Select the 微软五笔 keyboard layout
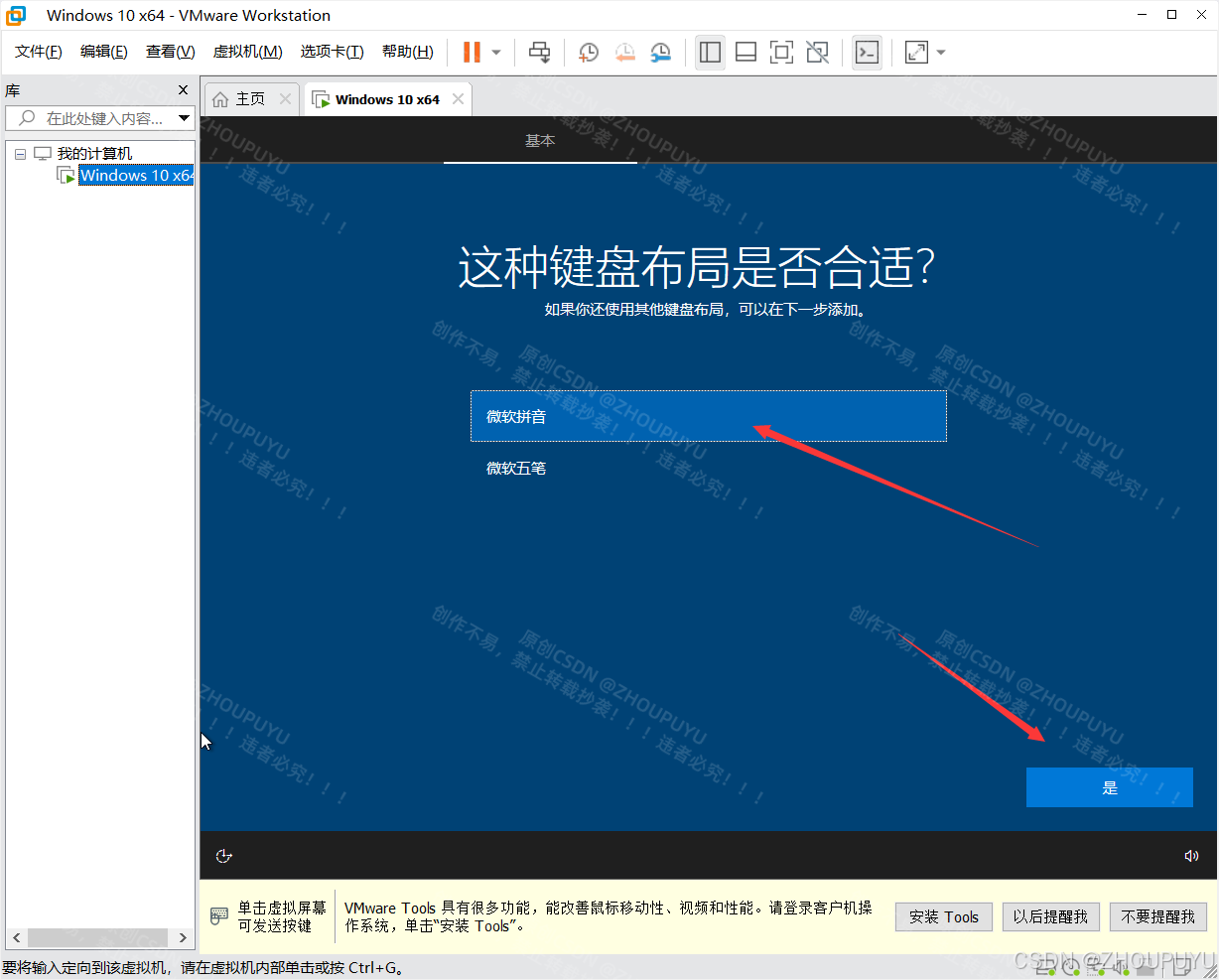Image resolution: width=1219 pixels, height=980 pixels. click(x=709, y=468)
